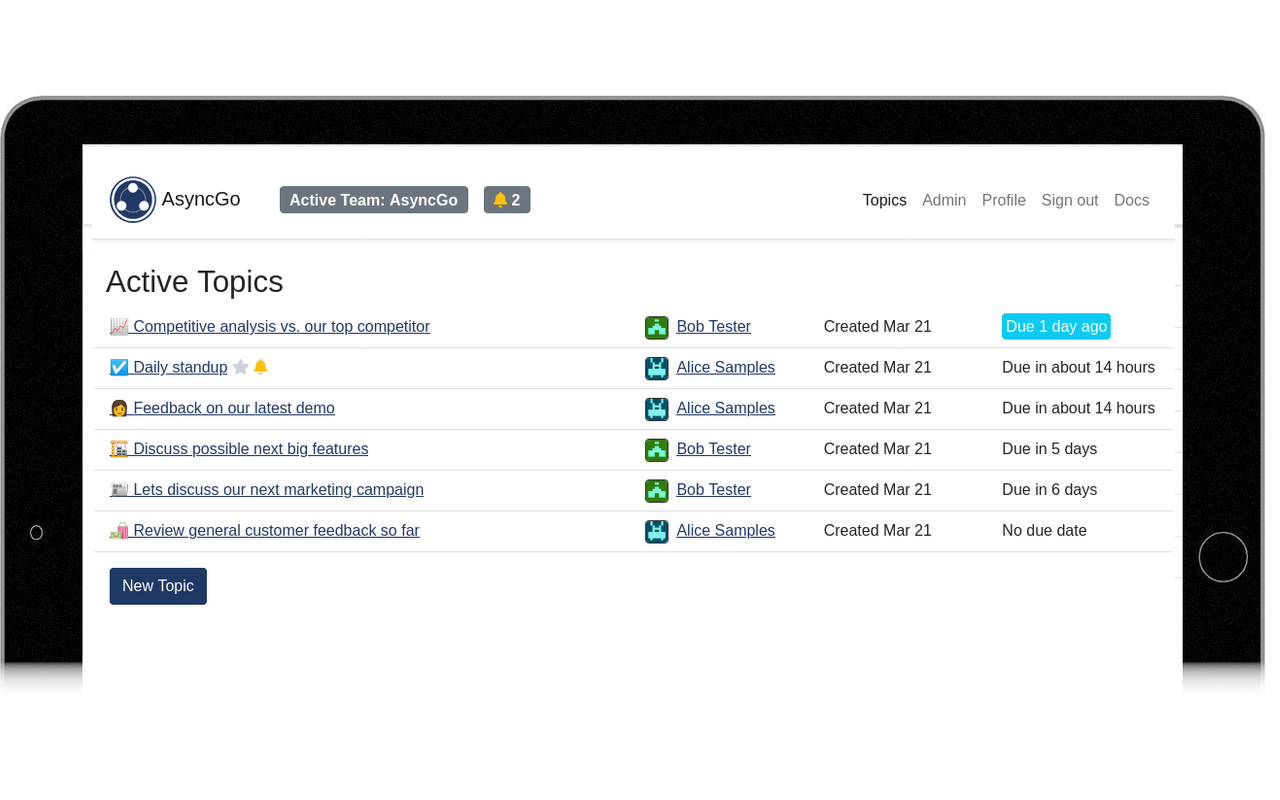Click the 'Due 1 day ago' badge
Screen dimensions: 1280x800
point(1056,327)
